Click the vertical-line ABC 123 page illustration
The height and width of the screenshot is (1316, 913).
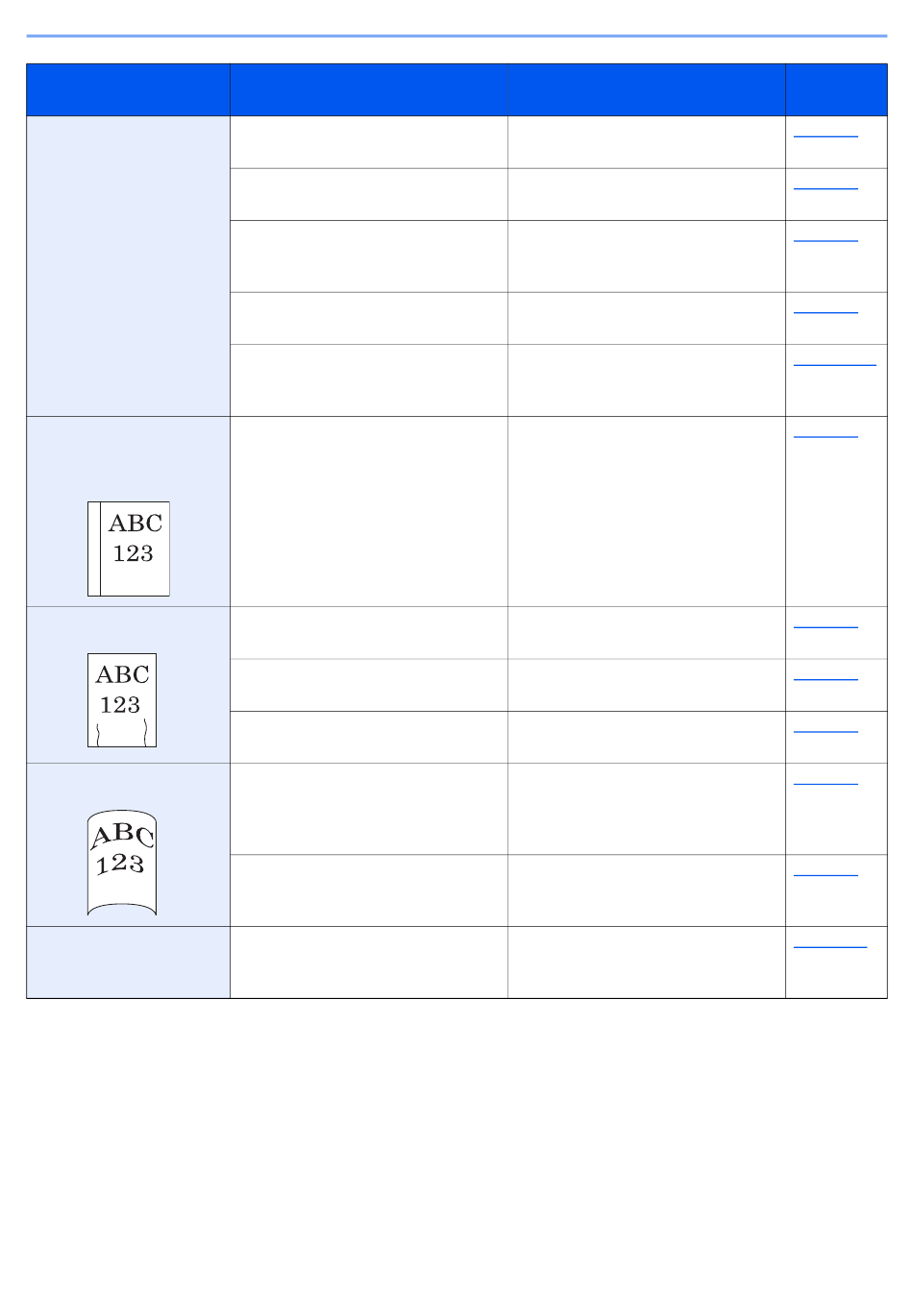click(x=129, y=548)
